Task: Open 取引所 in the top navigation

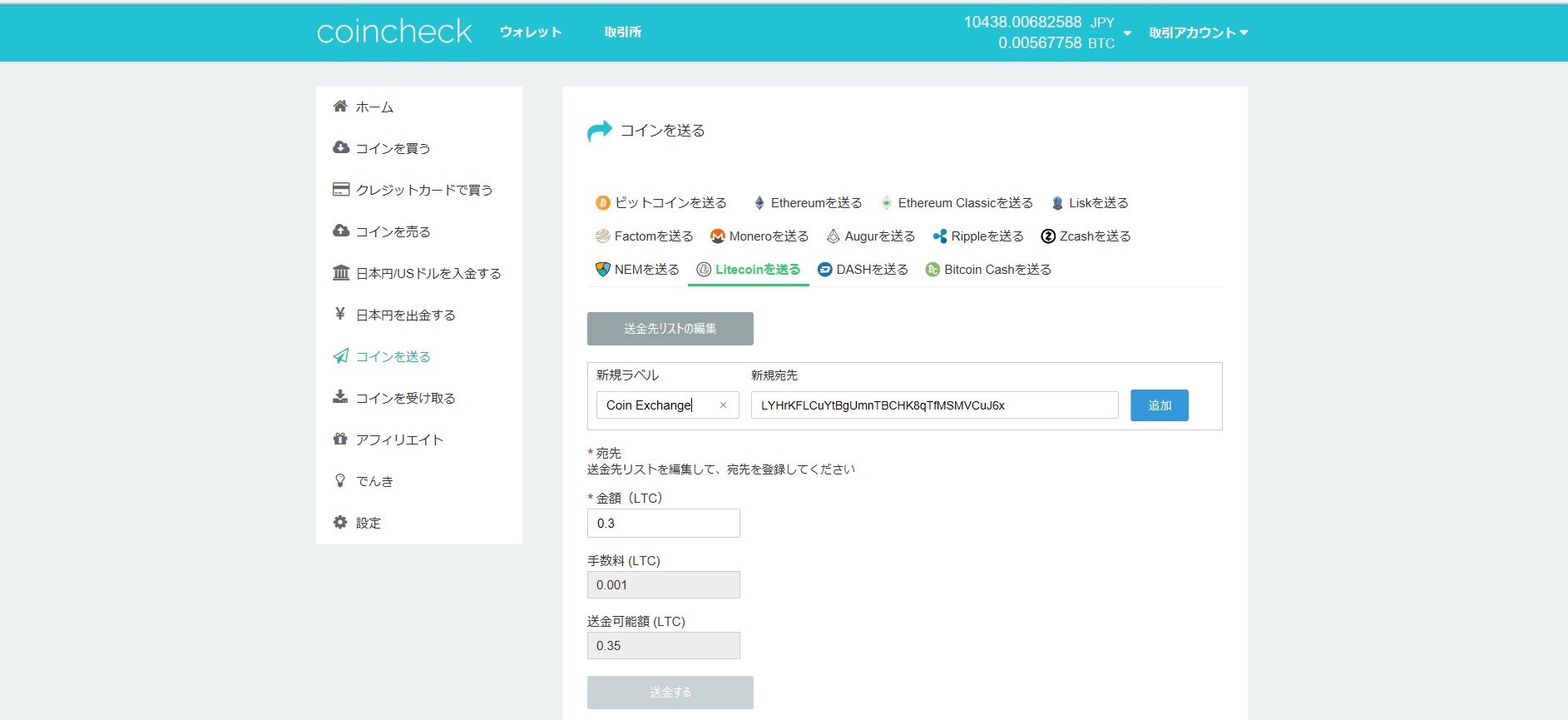Action: pos(622,32)
